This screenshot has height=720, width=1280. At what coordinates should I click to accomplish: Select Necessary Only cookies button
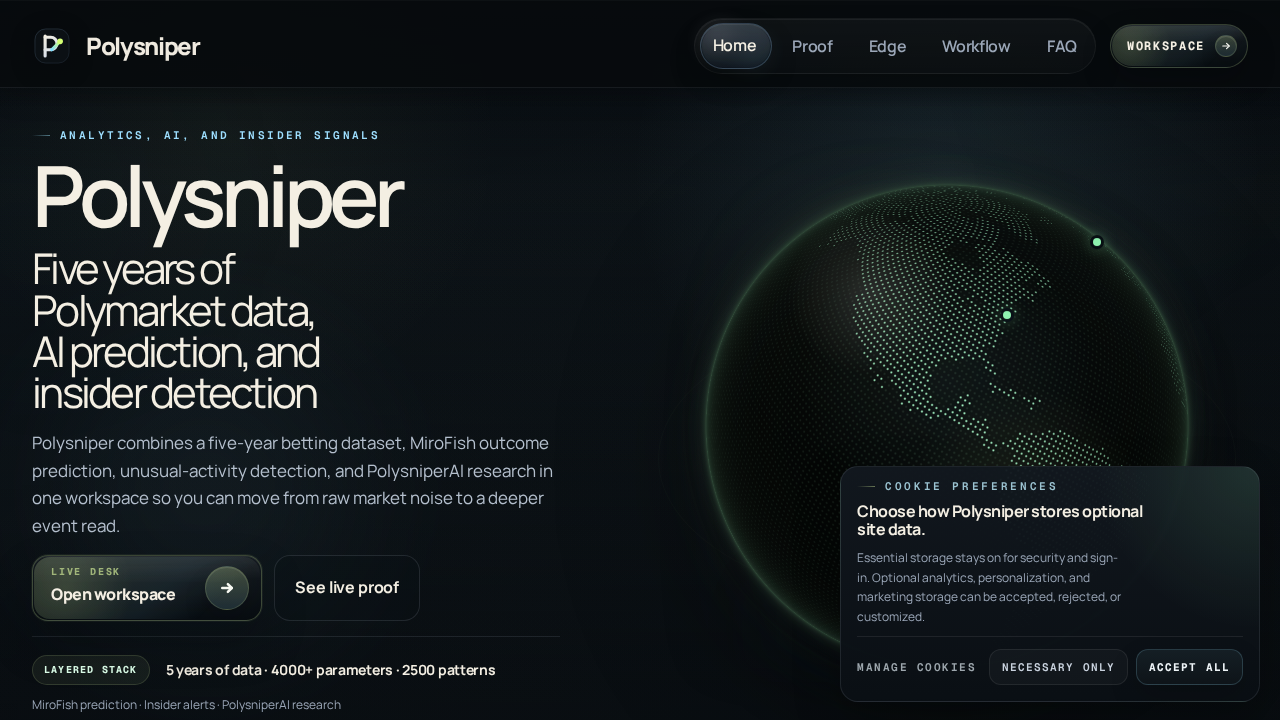[x=1058, y=667]
